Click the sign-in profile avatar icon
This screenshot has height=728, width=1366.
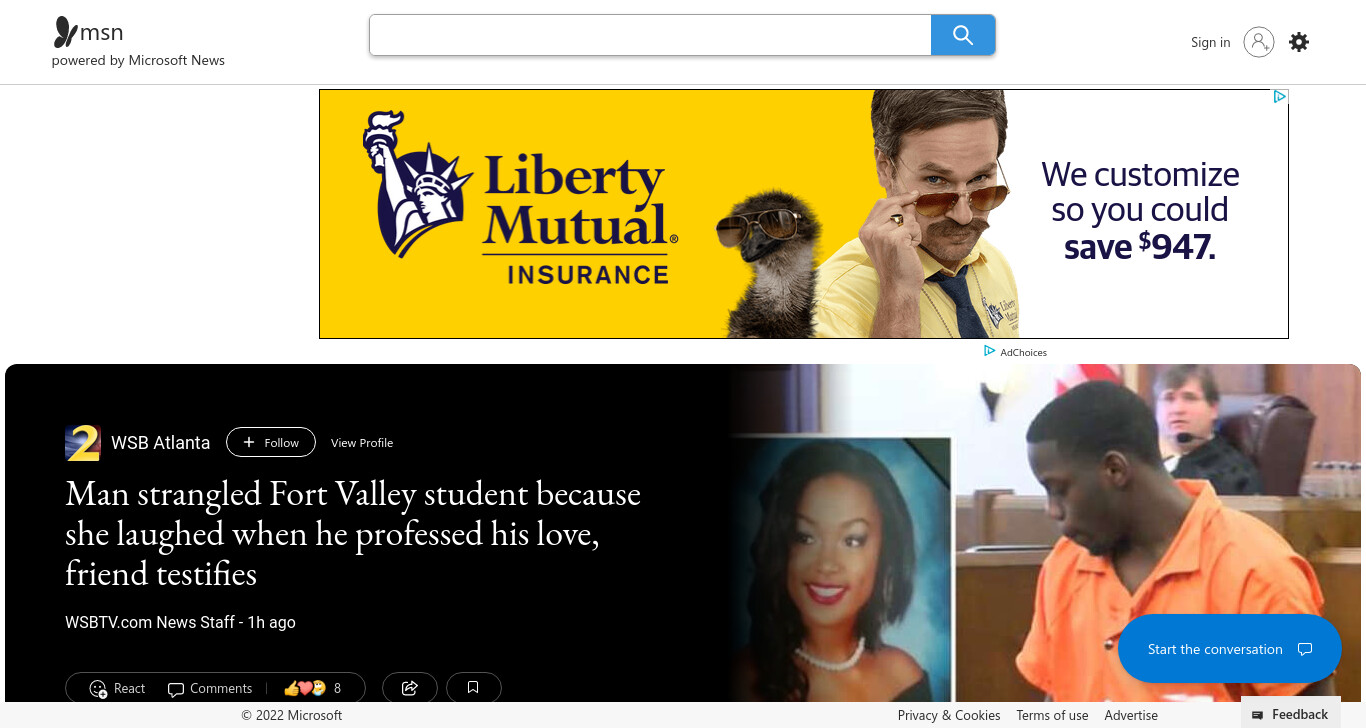pyautogui.click(x=1259, y=42)
